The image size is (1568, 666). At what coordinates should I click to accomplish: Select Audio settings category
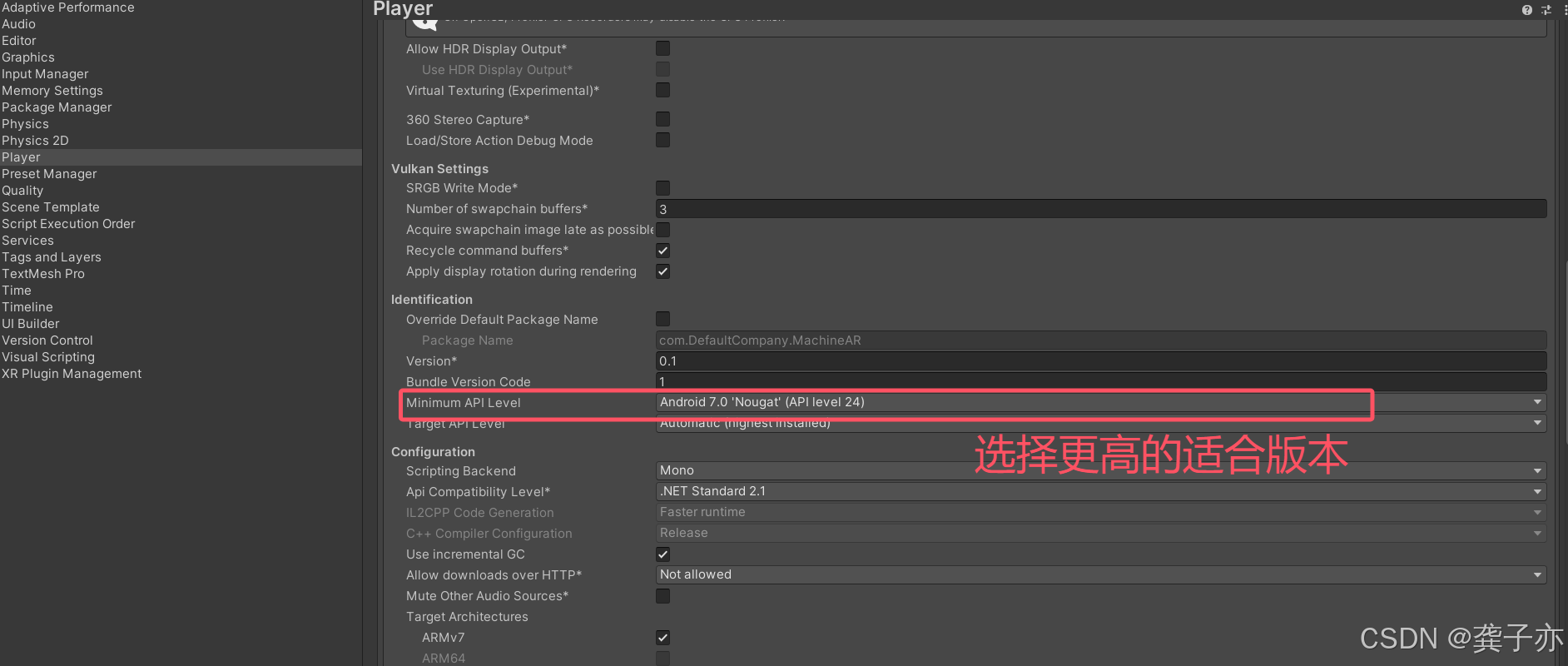click(18, 24)
